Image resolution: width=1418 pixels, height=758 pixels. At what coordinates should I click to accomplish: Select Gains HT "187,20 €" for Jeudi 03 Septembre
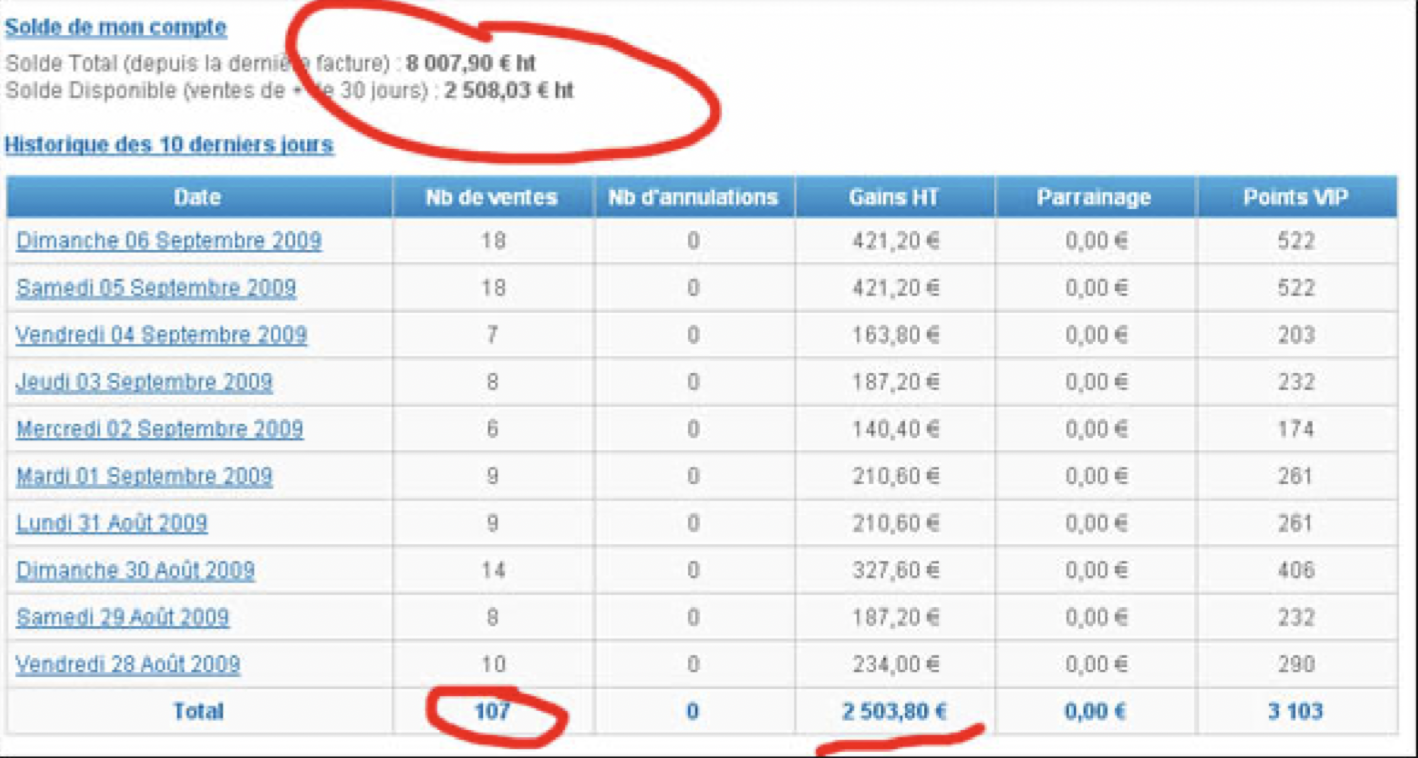[896, 382]
